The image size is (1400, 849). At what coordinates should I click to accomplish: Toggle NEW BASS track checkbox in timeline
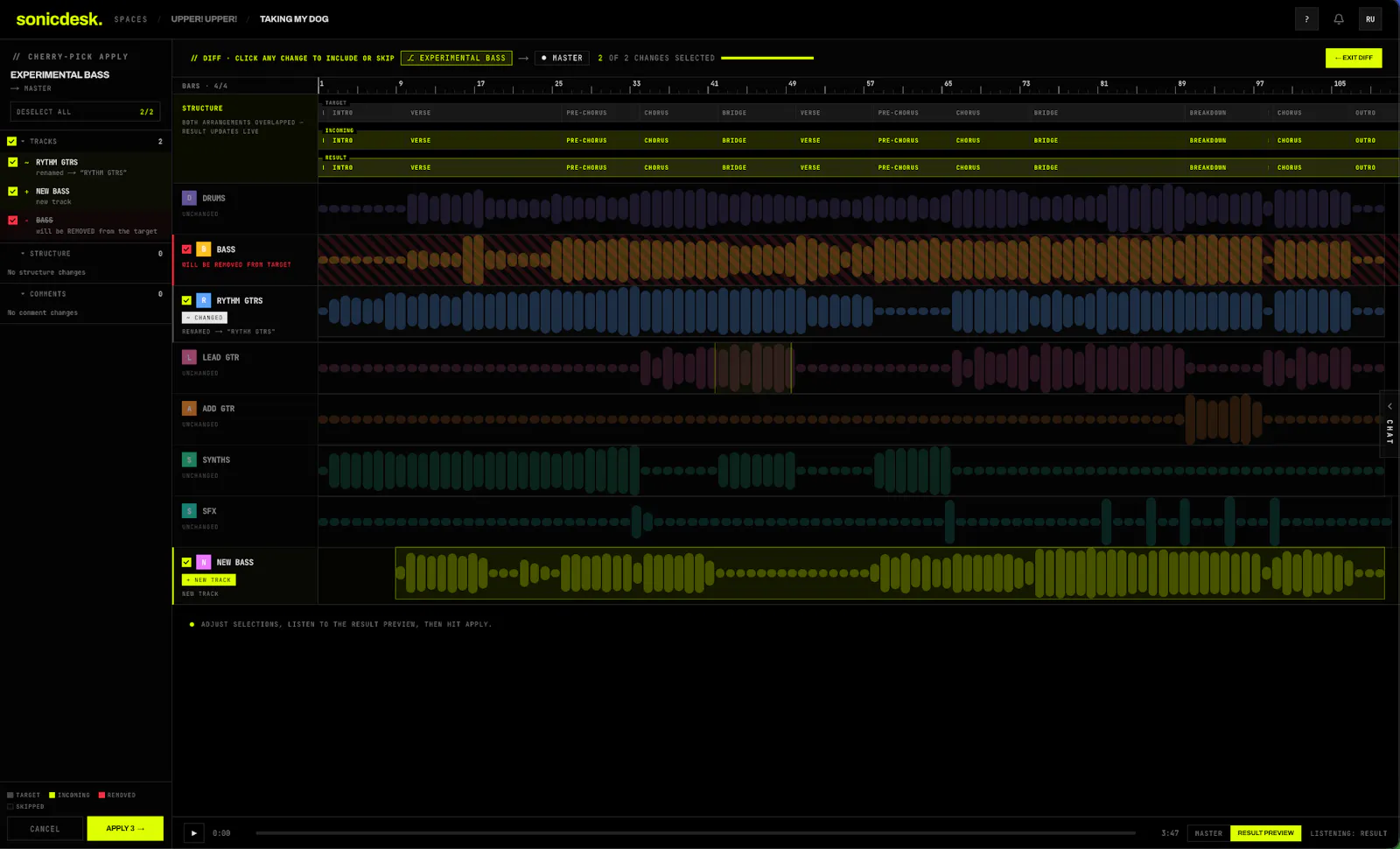coord(186,562)
